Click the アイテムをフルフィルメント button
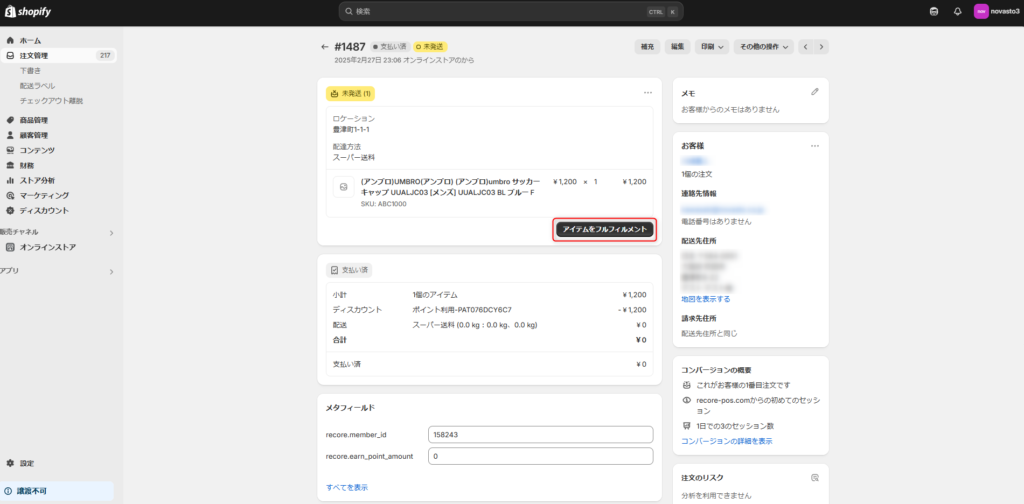1024x504 pixels. coord(605,230)
